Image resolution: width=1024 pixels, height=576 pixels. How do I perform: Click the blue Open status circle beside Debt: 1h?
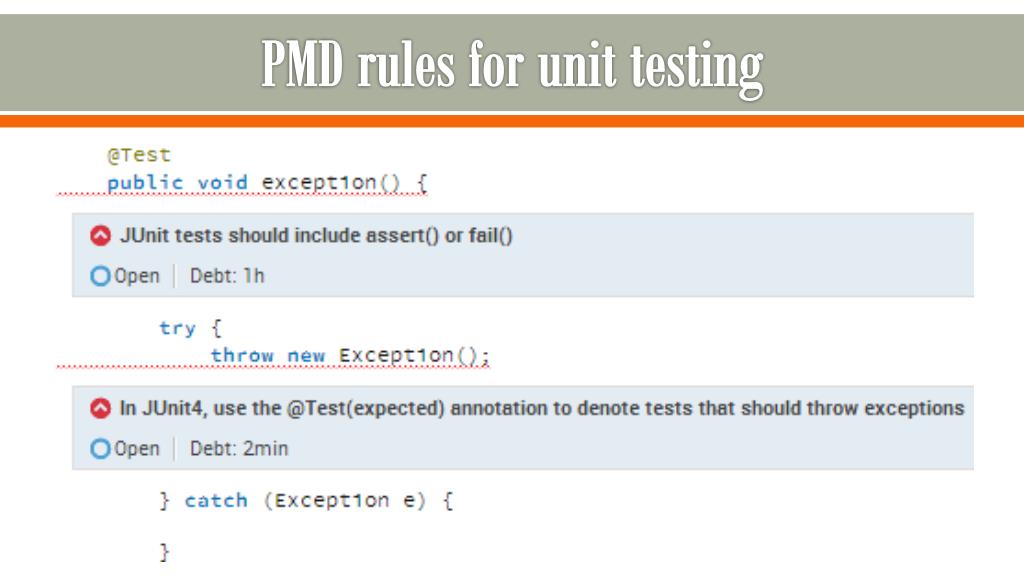(x=100, y=277)
